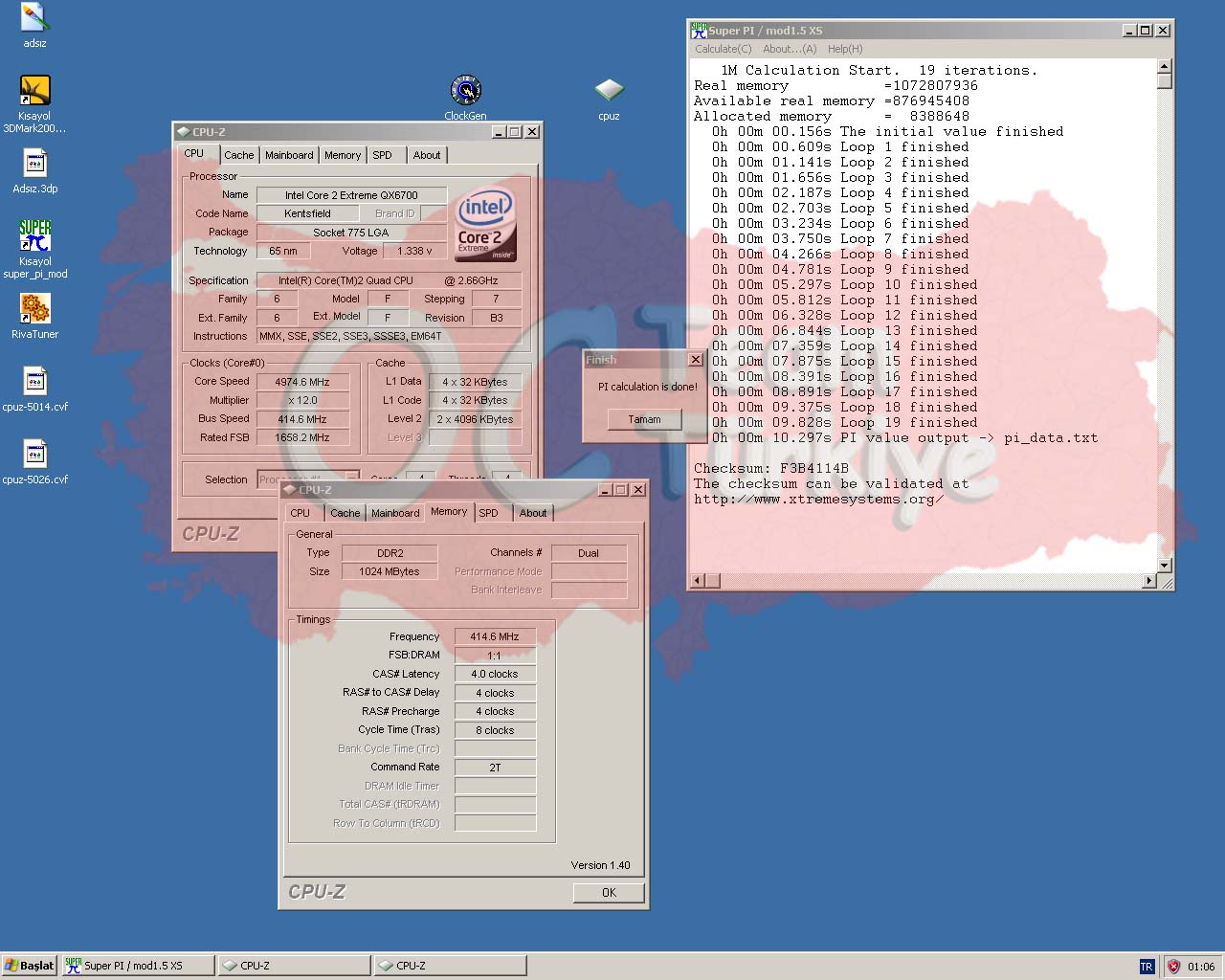Viewport: 1225px width, 980px height.
Task: Select the About tab in front CPU-Z window
Action: [533, 513]
